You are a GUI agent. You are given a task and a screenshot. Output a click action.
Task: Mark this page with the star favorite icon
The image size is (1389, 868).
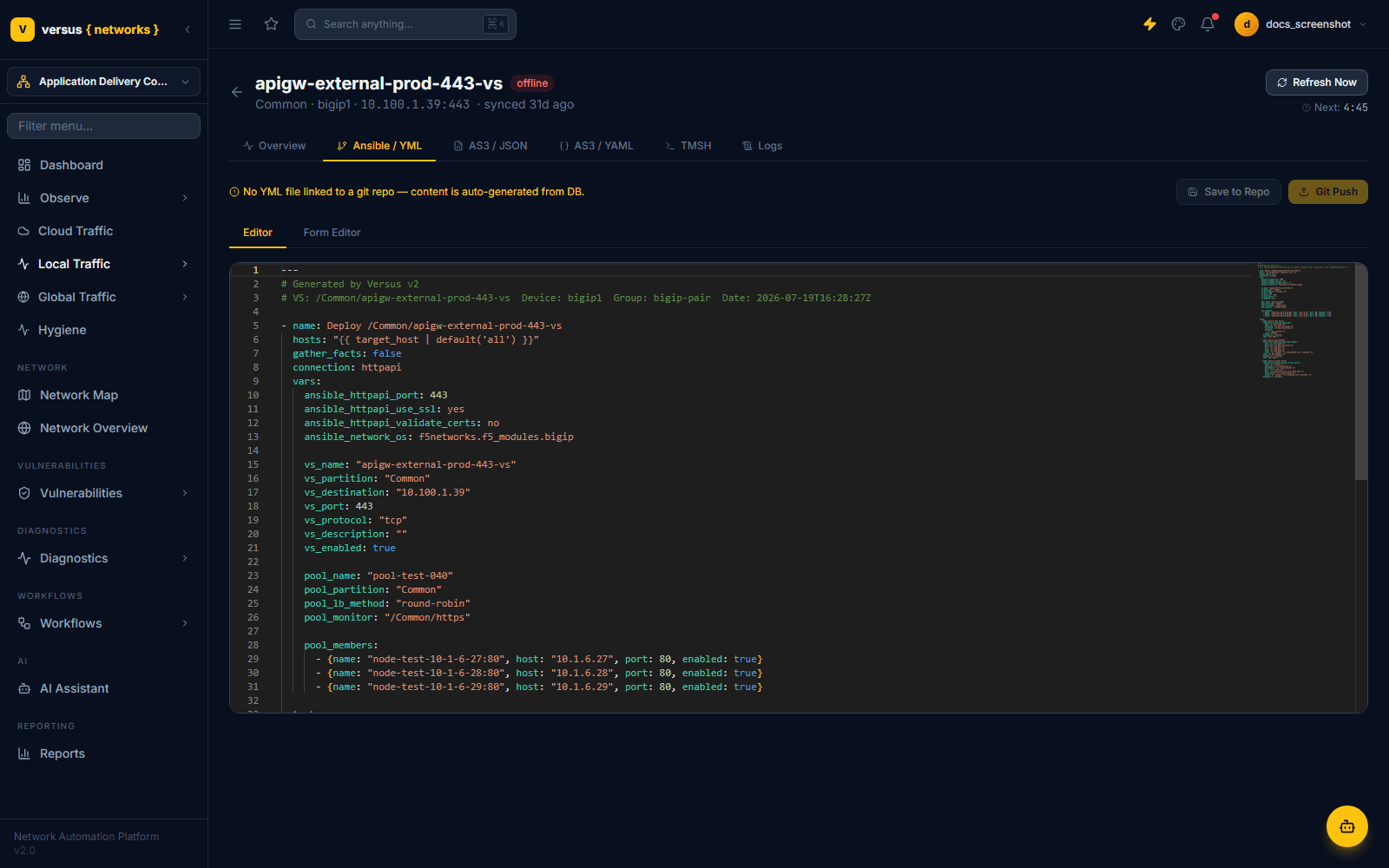[272, 24]
